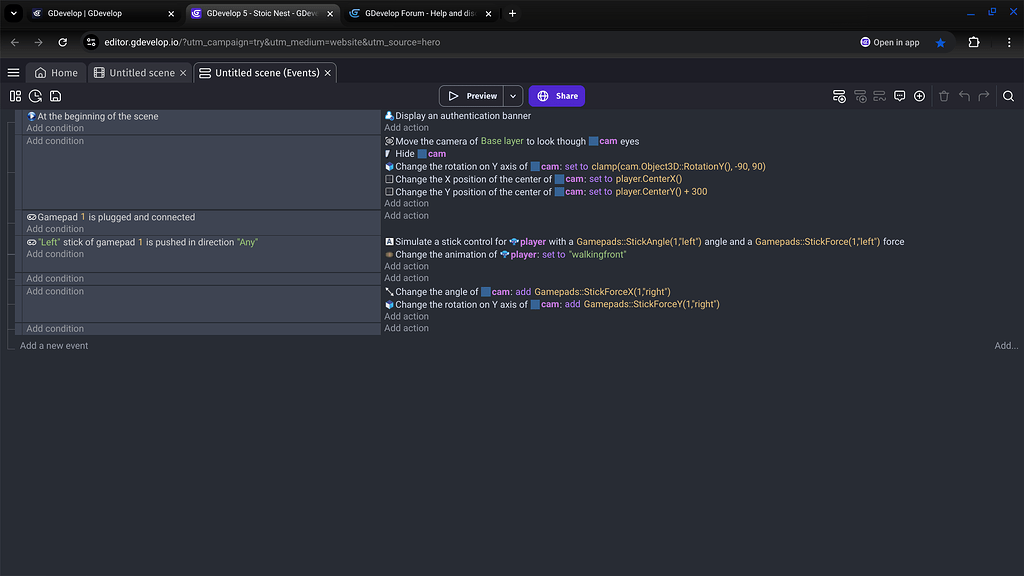
Task: Close the Untitled scene (Events) tab
Action: (x=327, y=73)
